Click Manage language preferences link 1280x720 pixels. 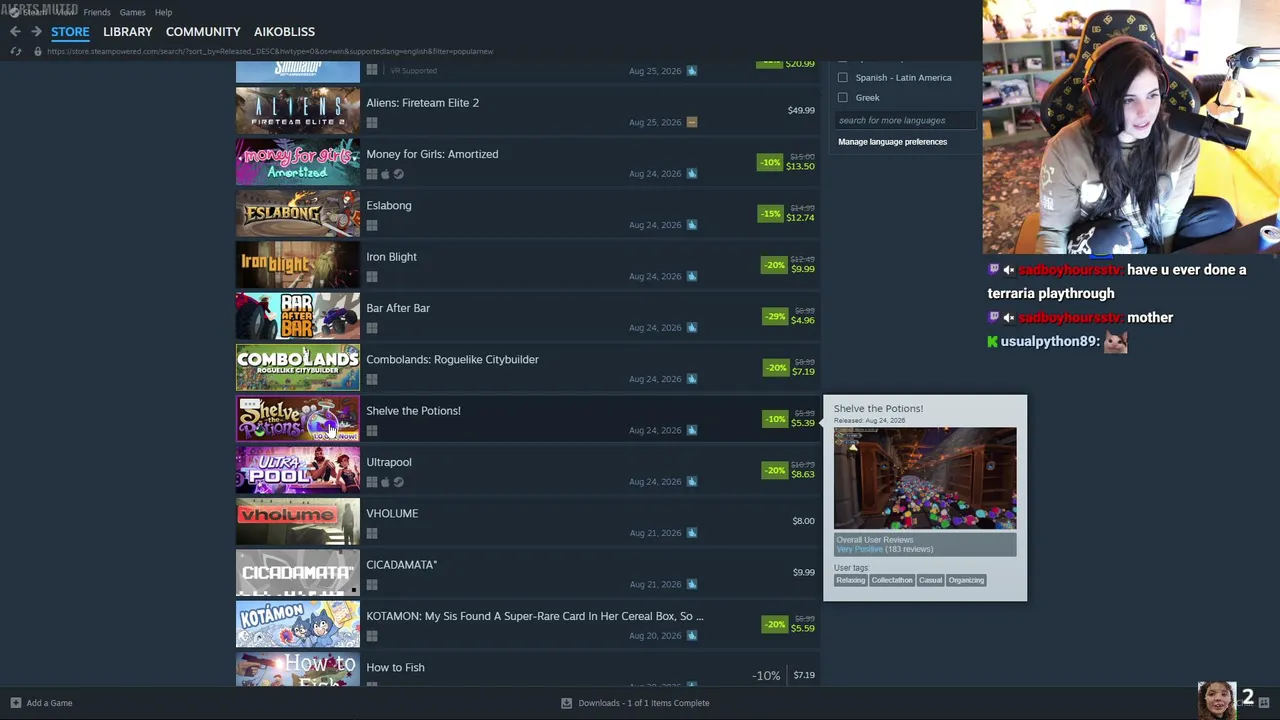tap(892, 142)
